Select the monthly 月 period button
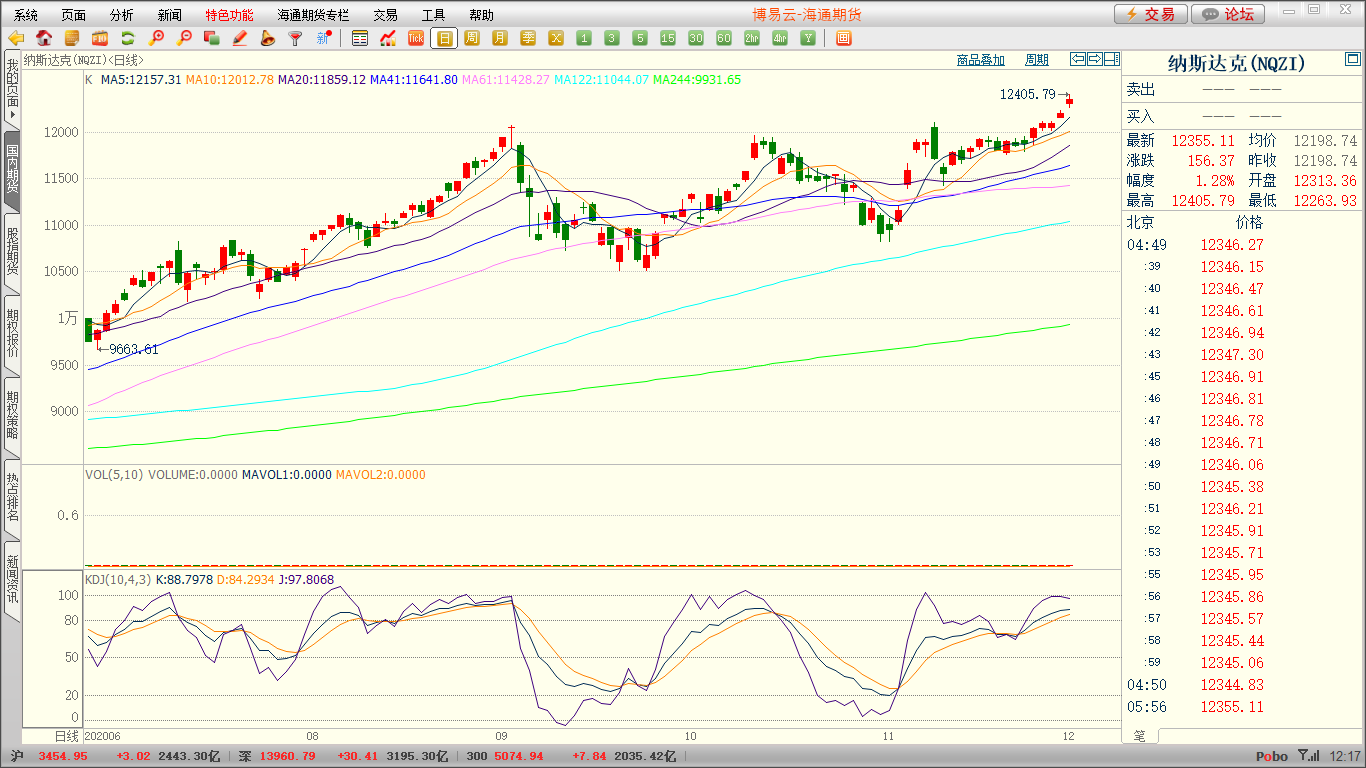The height and width of the screenshot is (768, 1366). (x=500, y=38)
